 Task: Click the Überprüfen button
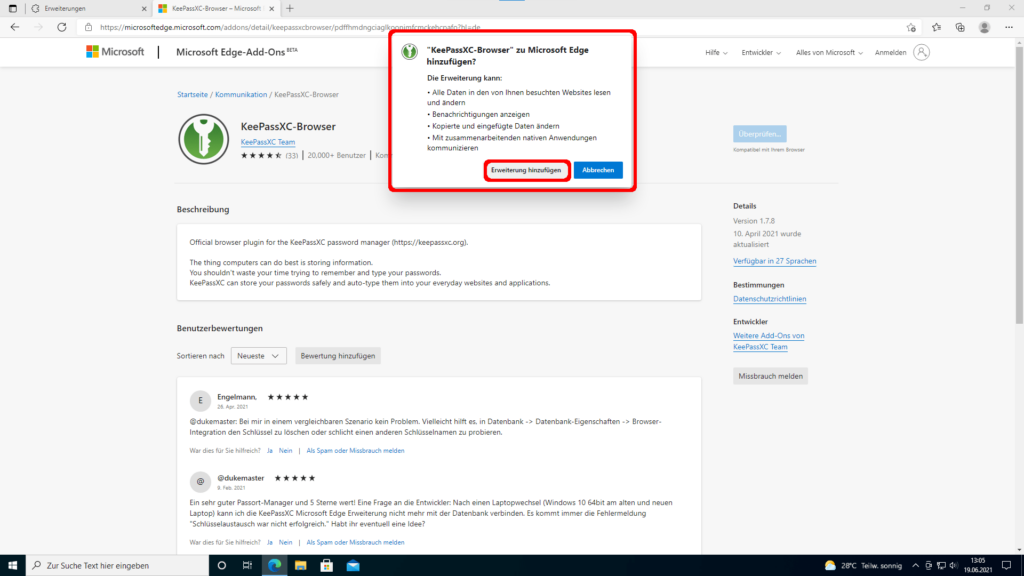pyautogui.click(x=760, y=134)
